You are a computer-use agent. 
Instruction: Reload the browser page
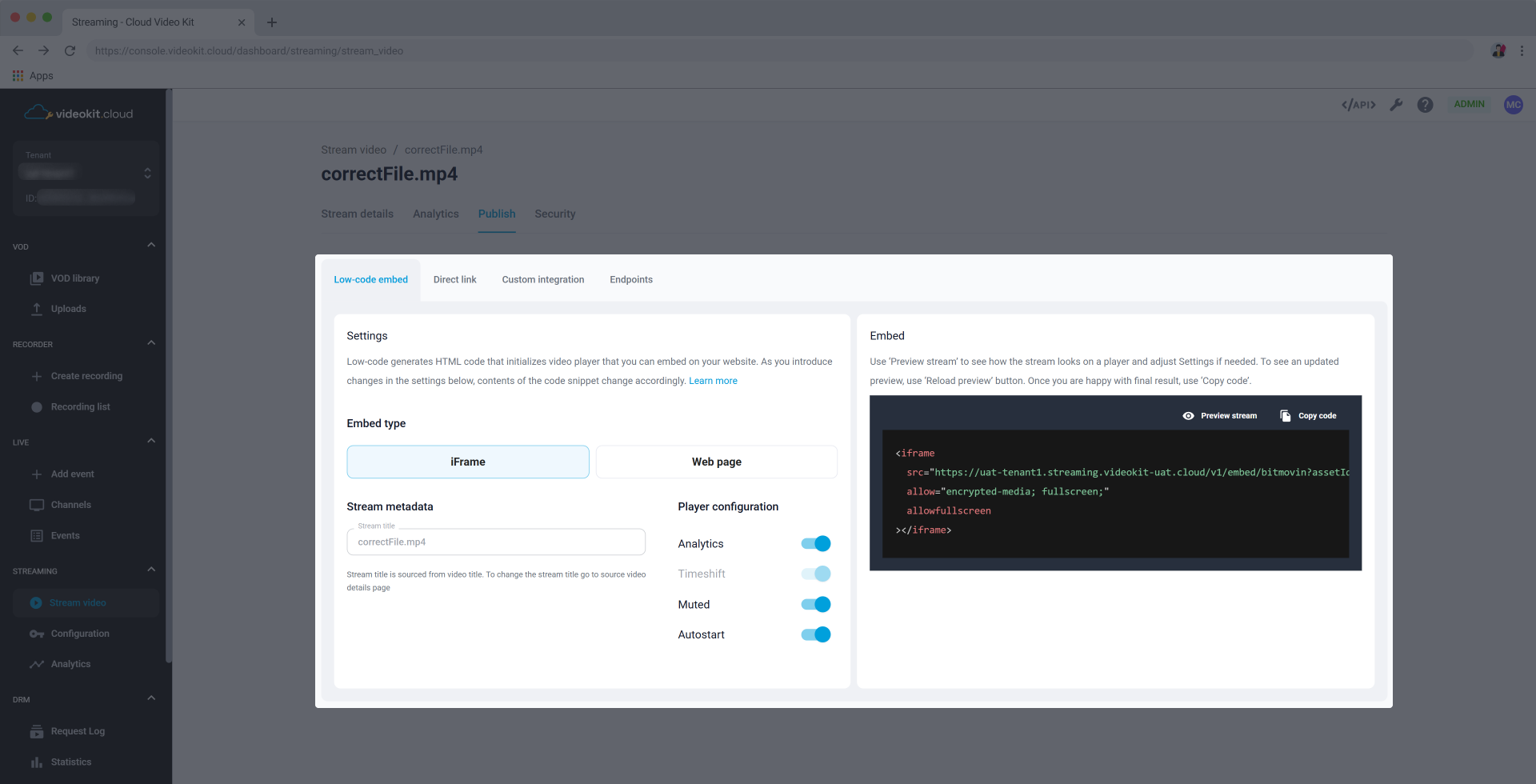point(70,50)
